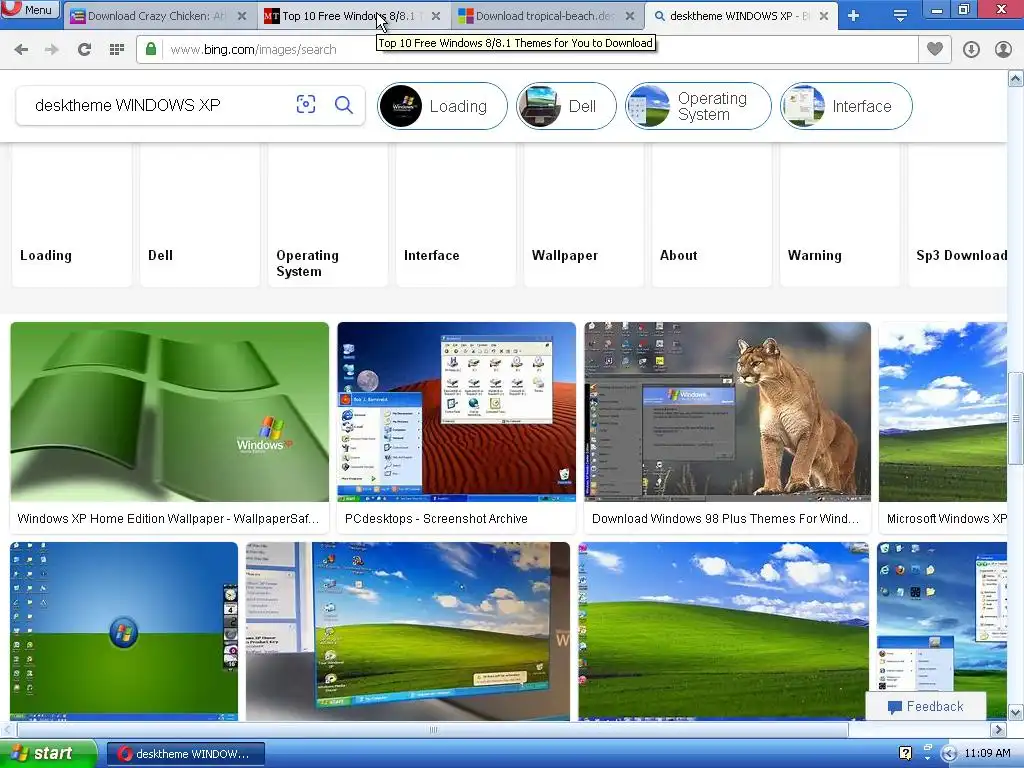
Task: Open XP desktop with start menu thumbnail
Action: (x=942, y=617)
